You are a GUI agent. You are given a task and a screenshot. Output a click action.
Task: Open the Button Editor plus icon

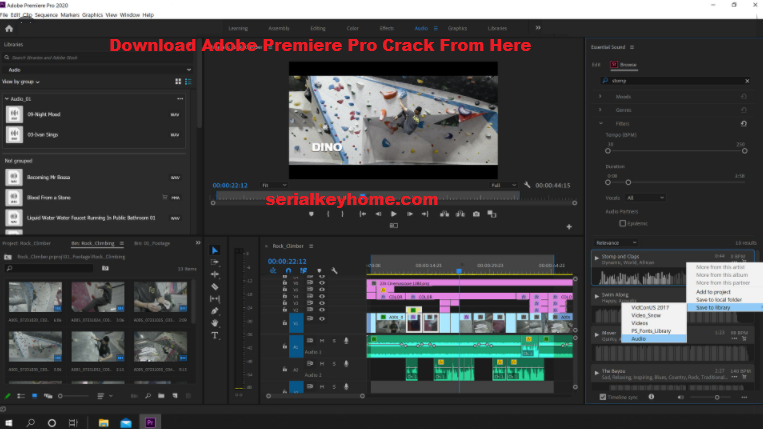pyautogui.click(x=569, y=227)
